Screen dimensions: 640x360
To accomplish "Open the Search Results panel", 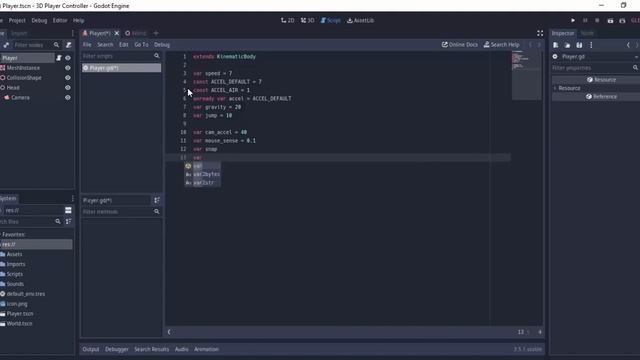I will pos(151,349).
